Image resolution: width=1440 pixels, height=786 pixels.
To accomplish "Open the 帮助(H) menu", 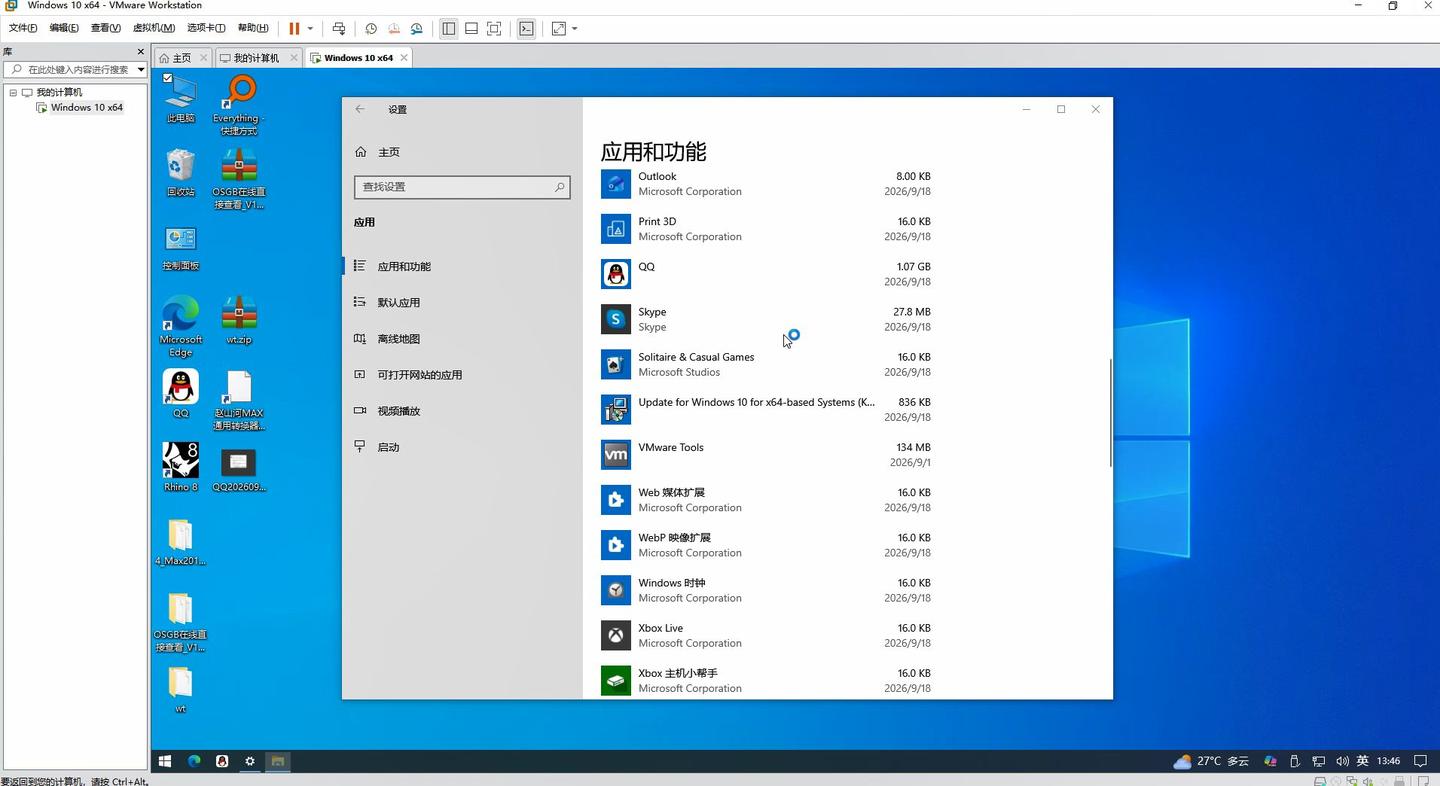I will pos(253,28).
